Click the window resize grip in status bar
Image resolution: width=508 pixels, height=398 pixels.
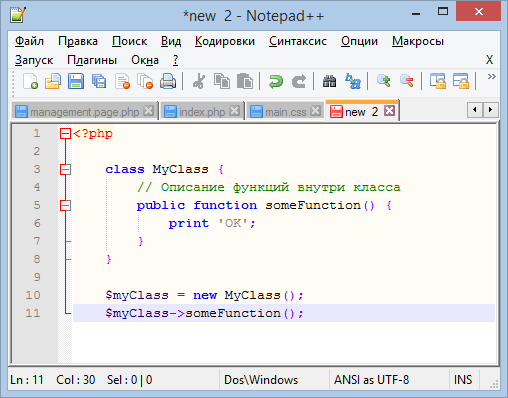pos(494,384)
